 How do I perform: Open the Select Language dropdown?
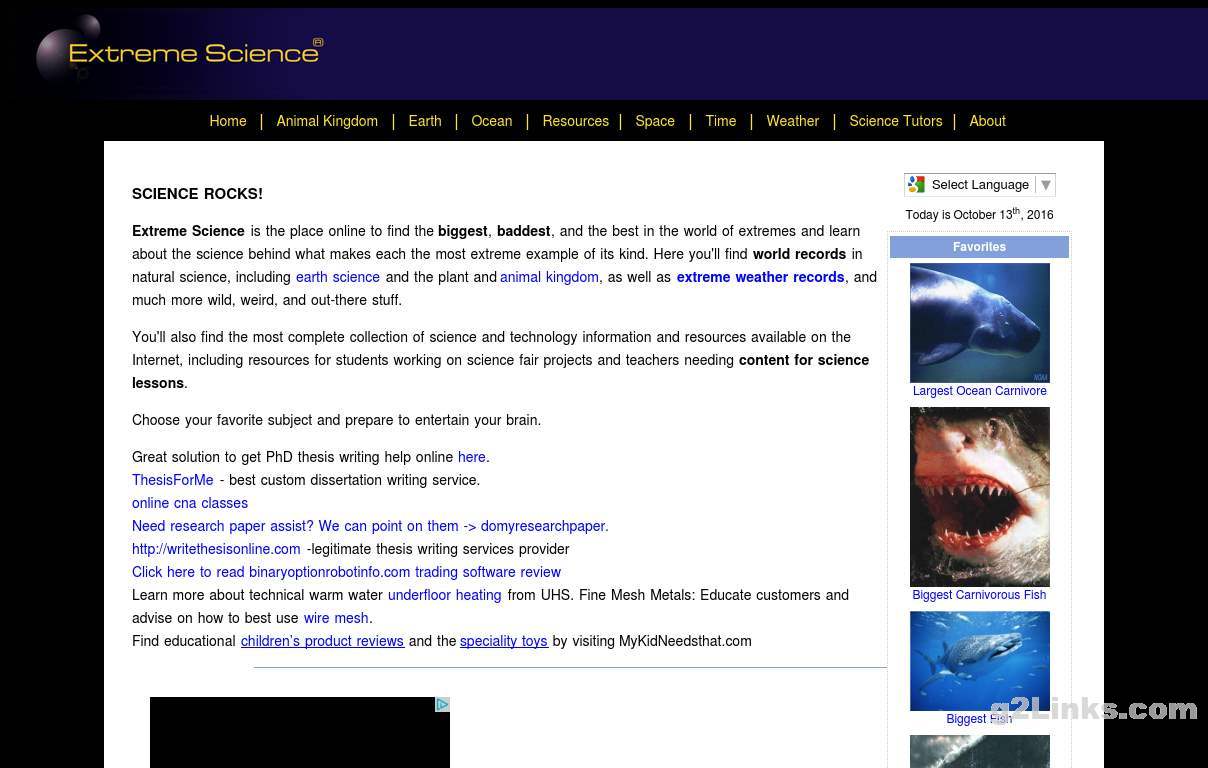(980, 185)
